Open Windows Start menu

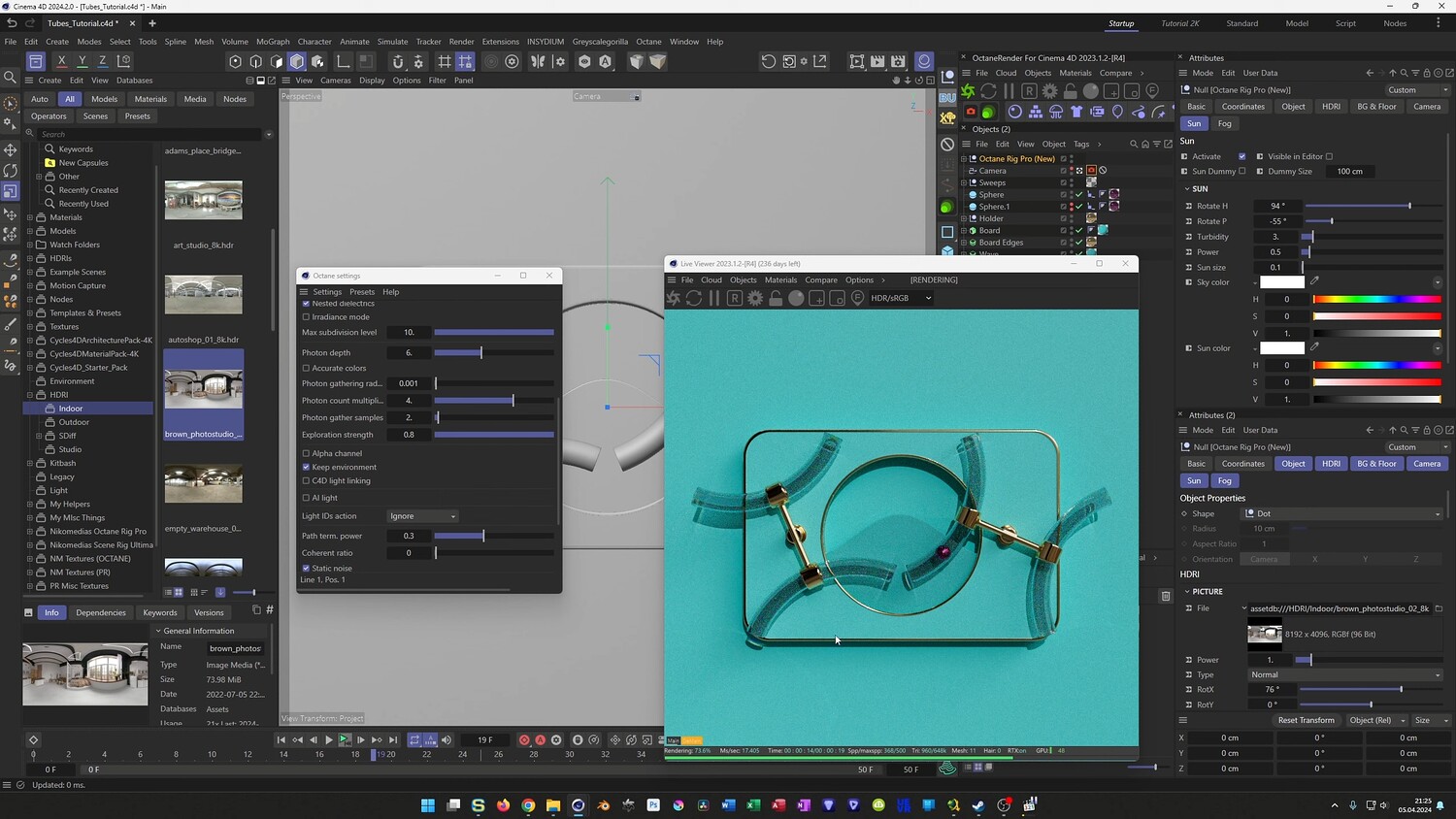pos(428,805)
